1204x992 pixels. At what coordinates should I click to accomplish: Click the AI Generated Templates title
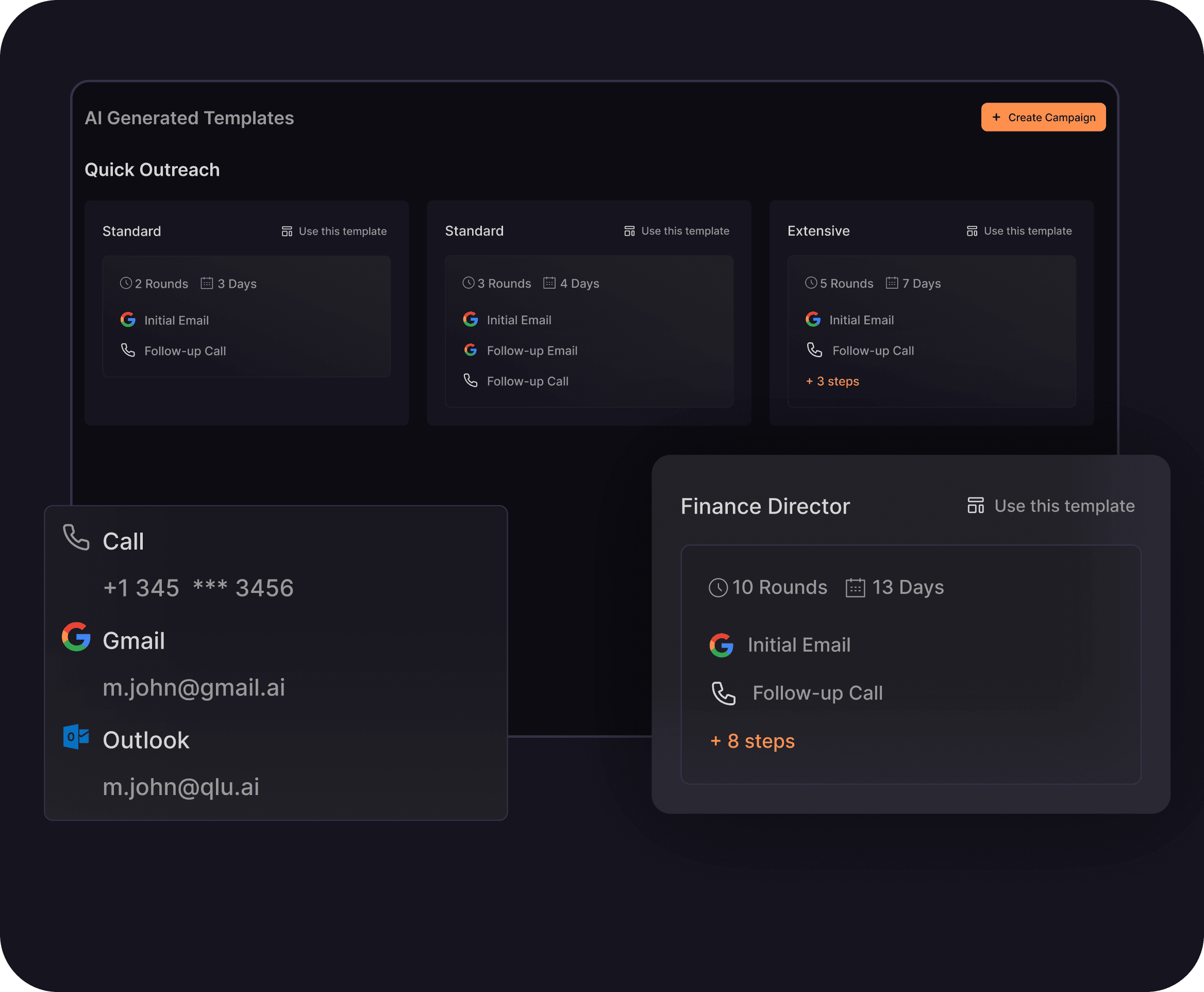click(x=189, y=118)
